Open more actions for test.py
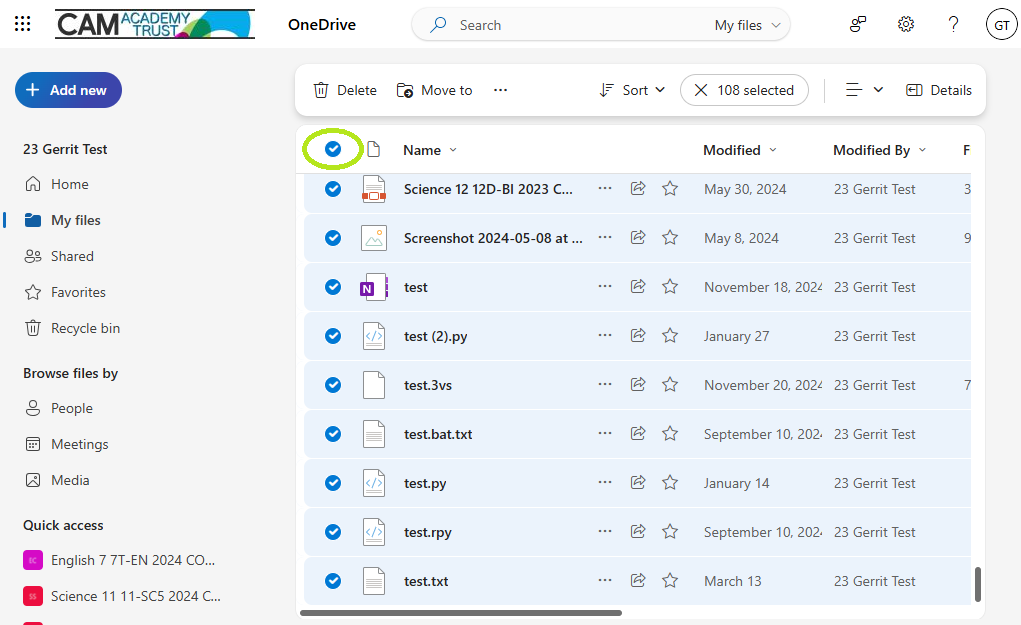The height and width of the screenshot is (625, 1021). click(x=605, y=482)
